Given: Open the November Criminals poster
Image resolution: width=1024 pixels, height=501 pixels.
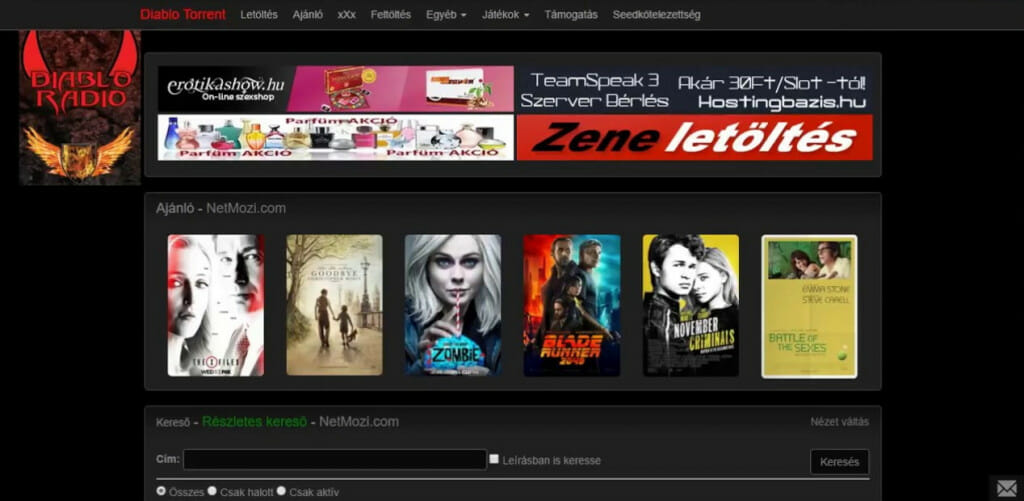Looking at the screenshot, I should 691,306.
